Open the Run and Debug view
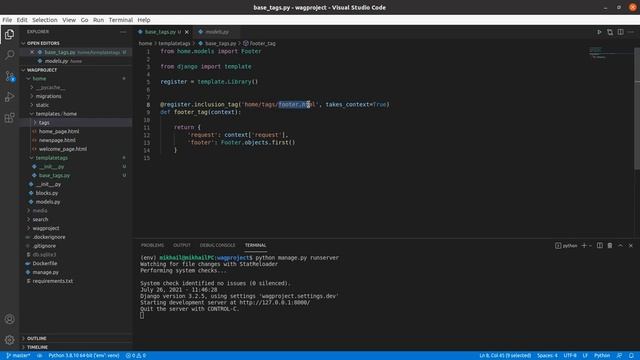 pyautogui.click(x=9, y=97)
